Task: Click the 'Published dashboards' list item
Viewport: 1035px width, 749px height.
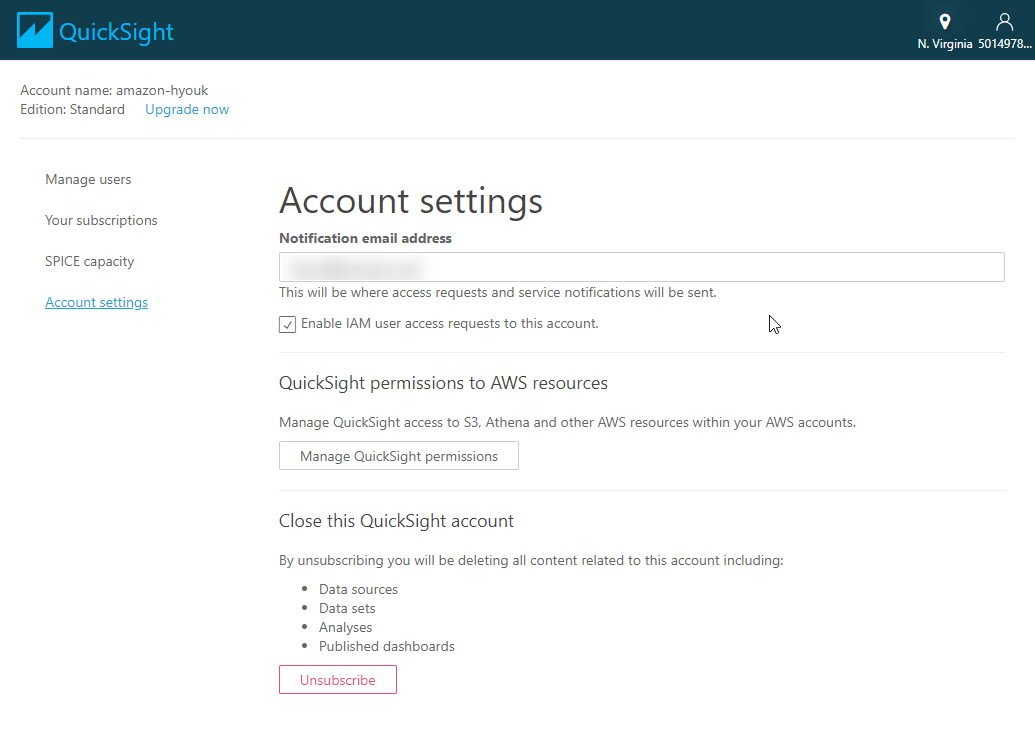Action: tap(387, 647)
